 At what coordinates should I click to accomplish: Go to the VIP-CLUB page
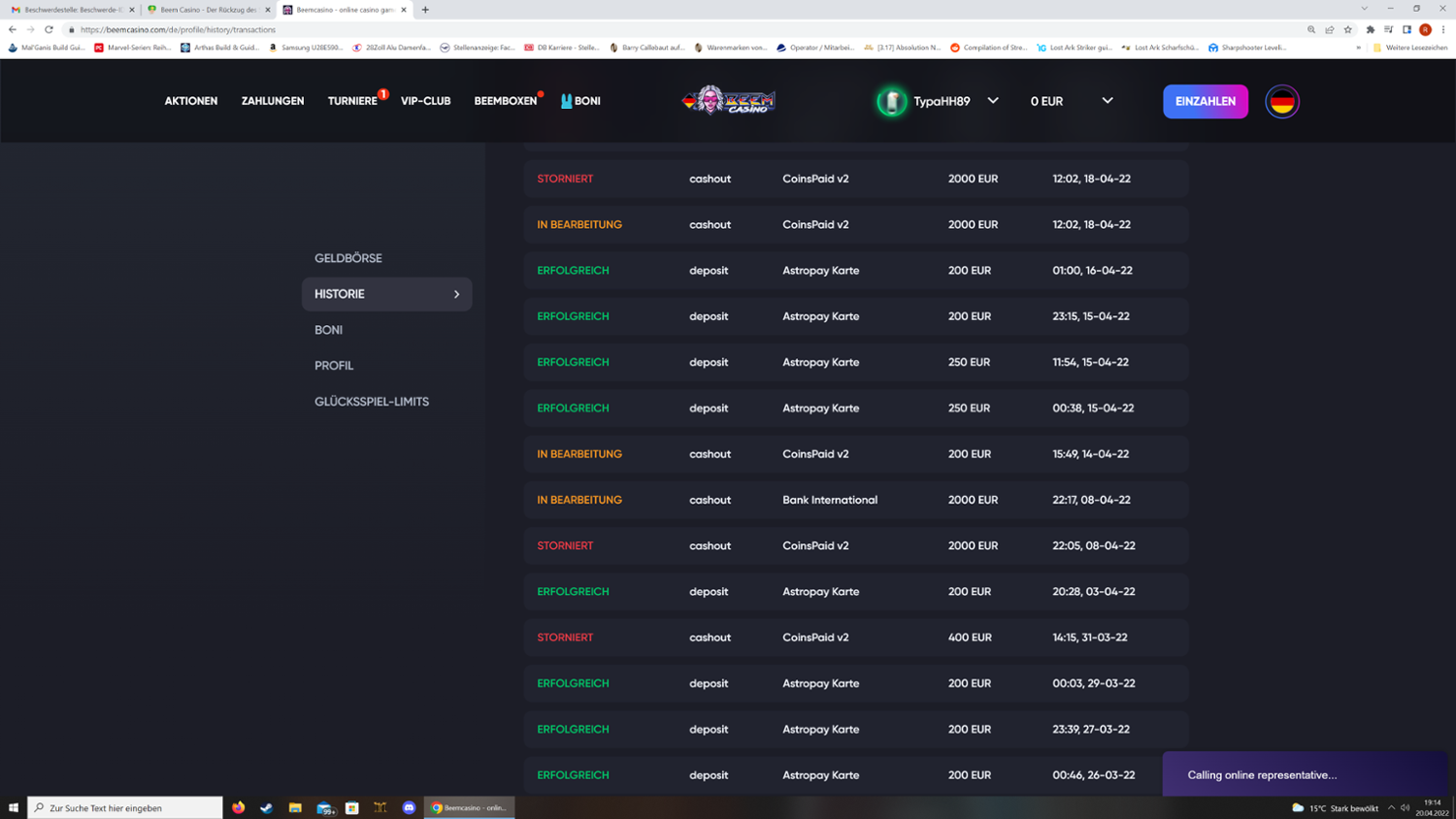[425, 101]
